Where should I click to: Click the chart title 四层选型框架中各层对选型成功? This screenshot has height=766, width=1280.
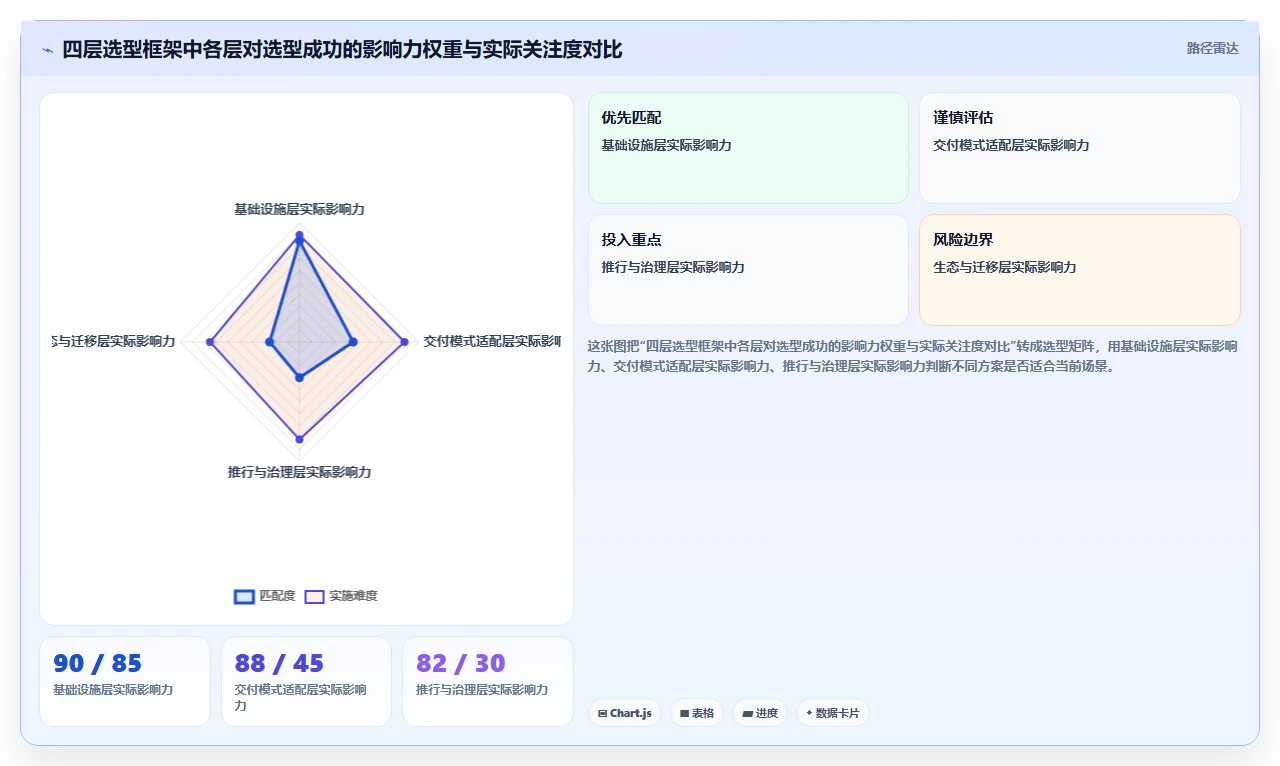(x=342, y=49)
